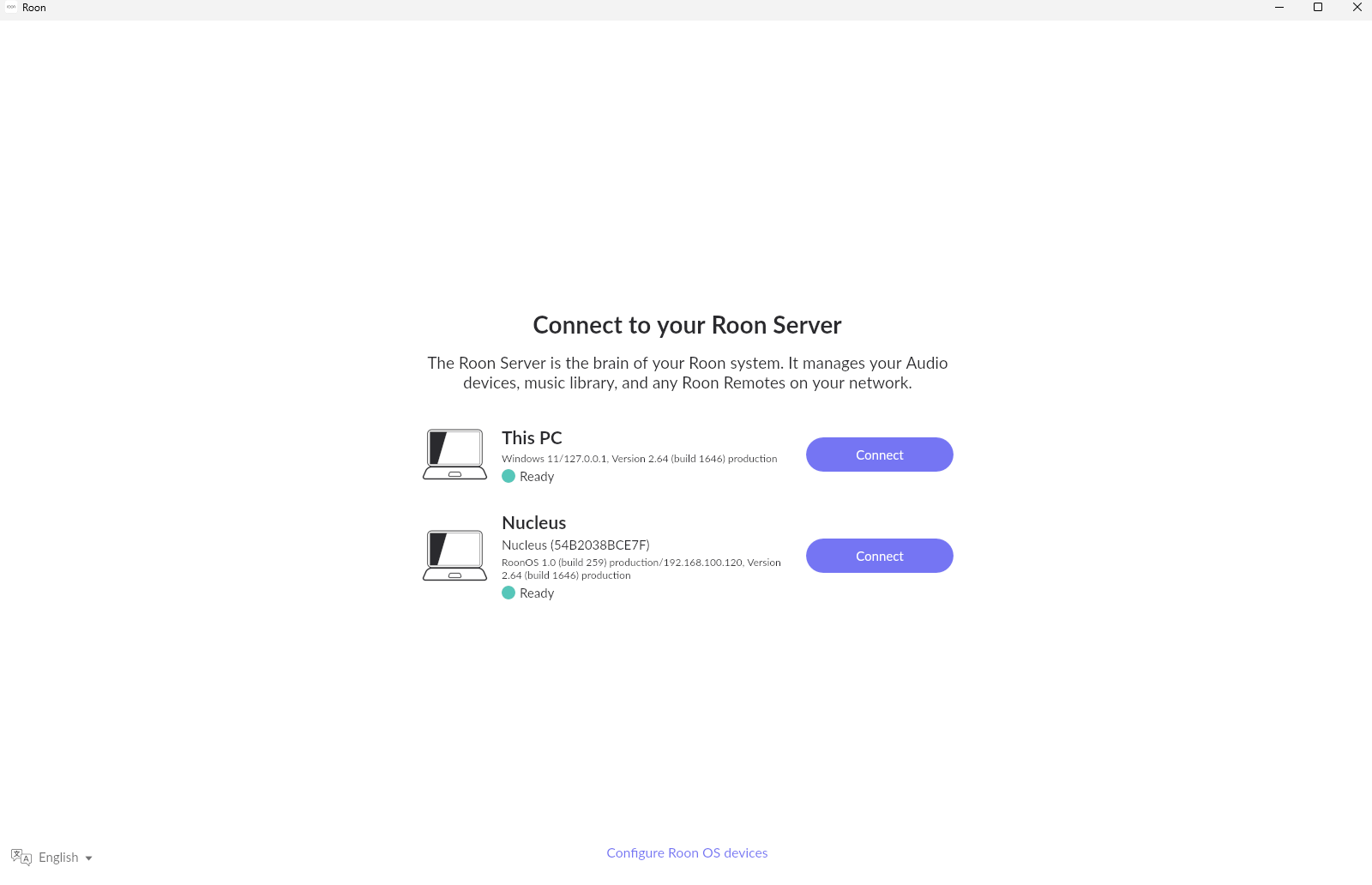
Task: Click the Nucleus (54B2038BCE7F) identifier text
Action: (575, 545)
